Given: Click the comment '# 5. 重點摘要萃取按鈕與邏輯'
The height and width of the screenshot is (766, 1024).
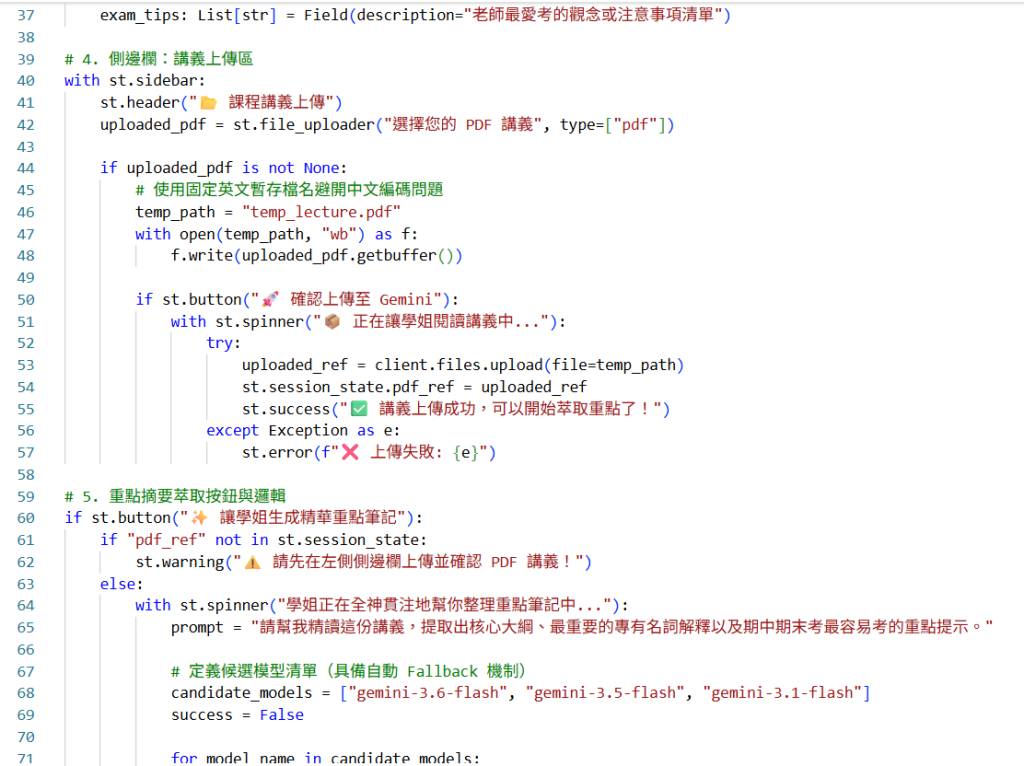Looking at the screenshot, I should (175, 496).
